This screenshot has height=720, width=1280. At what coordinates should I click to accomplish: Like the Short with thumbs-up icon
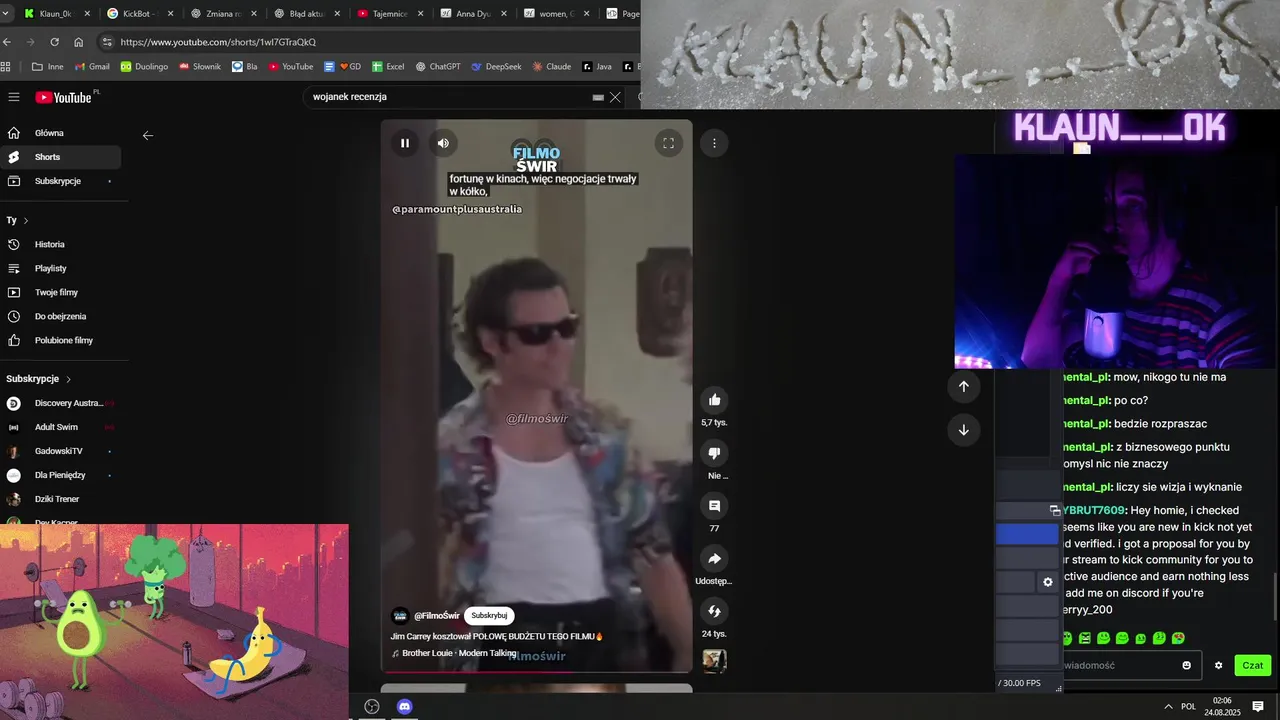click(714, 400)
